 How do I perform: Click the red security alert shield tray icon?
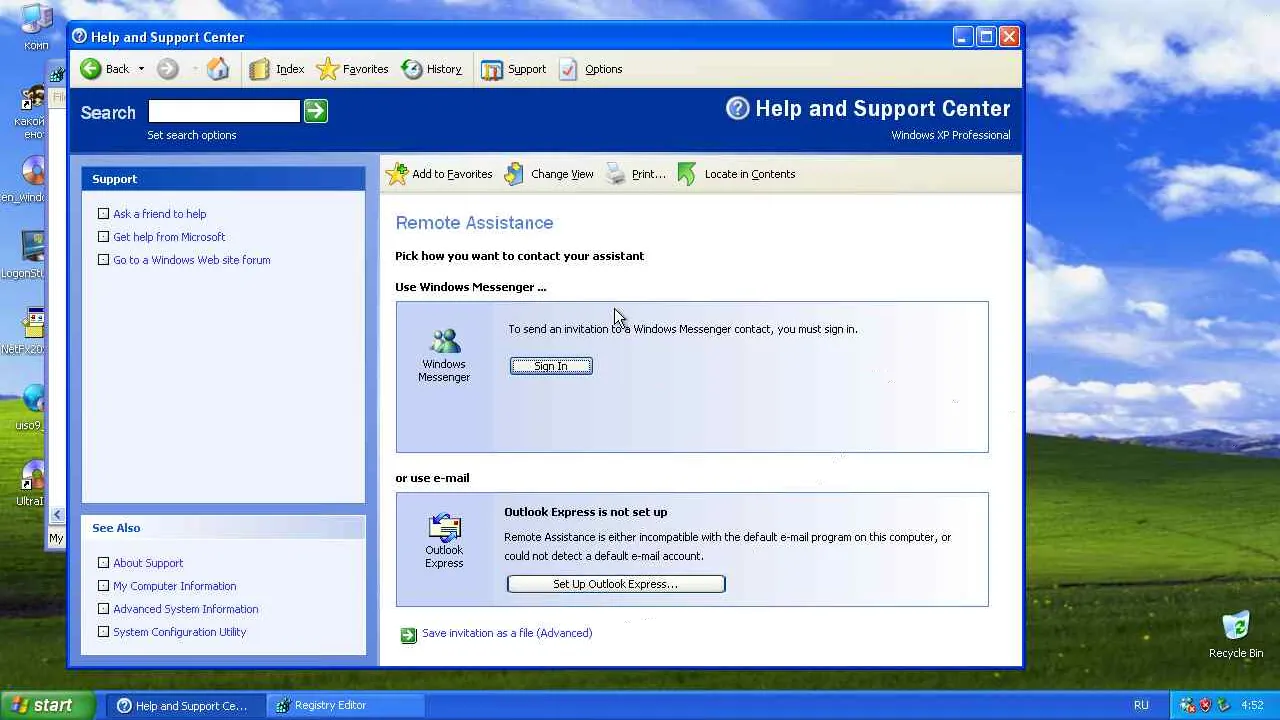click(x=1206, y=705)
